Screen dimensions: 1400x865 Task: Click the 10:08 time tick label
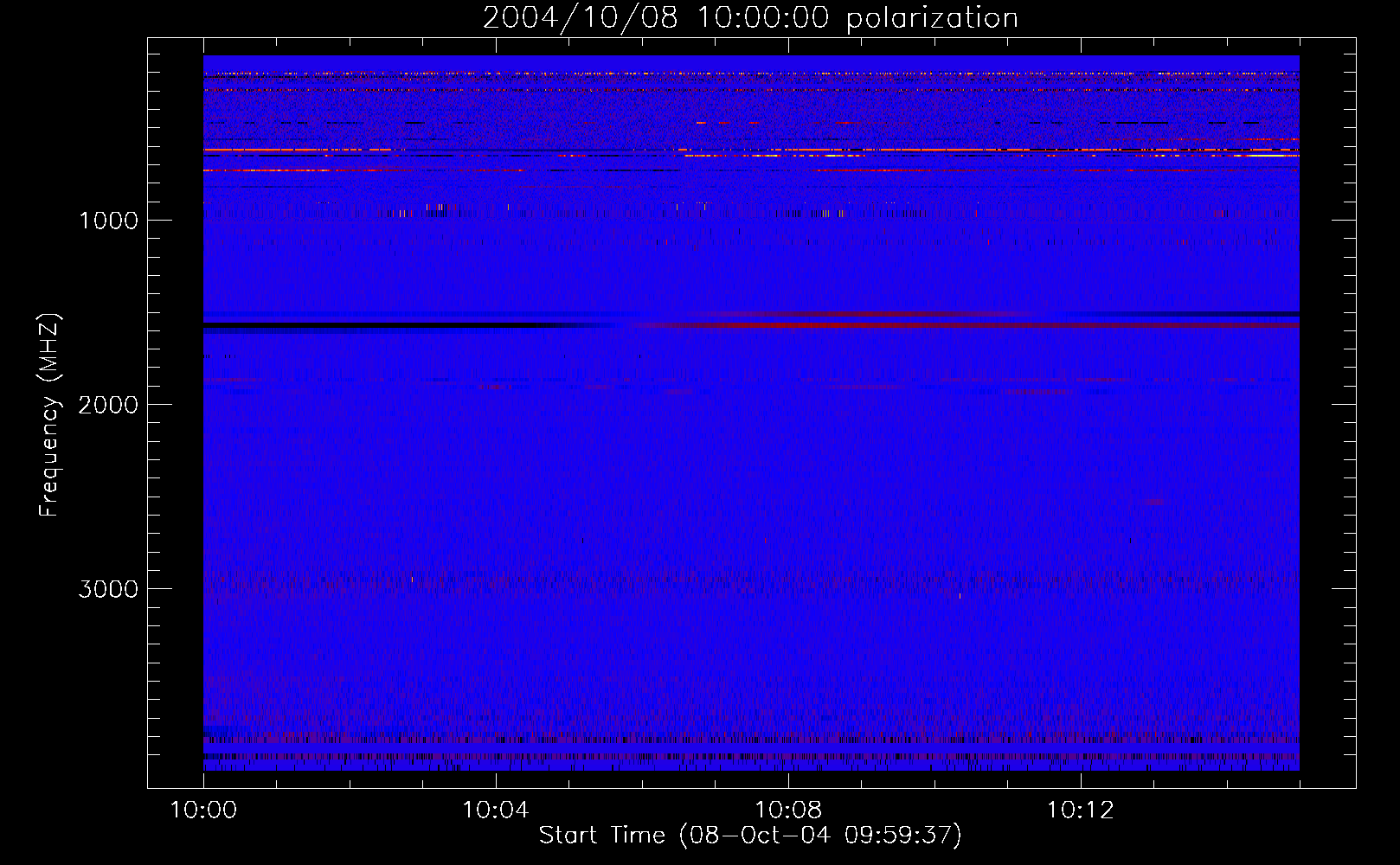click(x=788, y=811)
